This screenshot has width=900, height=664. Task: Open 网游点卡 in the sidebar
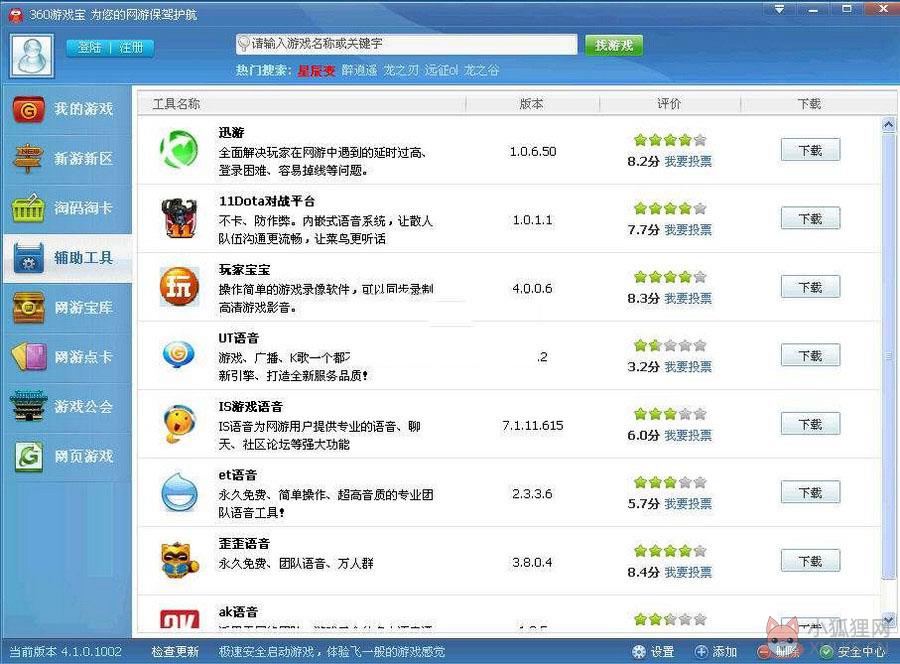67,357
